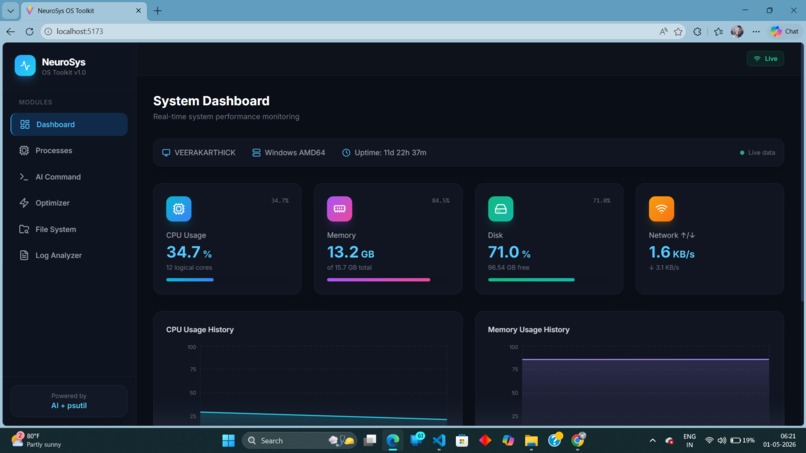The width and height of the screenshot is (806, 453).
Task: Open taskbar clock showing 06:21
Action: [x=779, y=441]
